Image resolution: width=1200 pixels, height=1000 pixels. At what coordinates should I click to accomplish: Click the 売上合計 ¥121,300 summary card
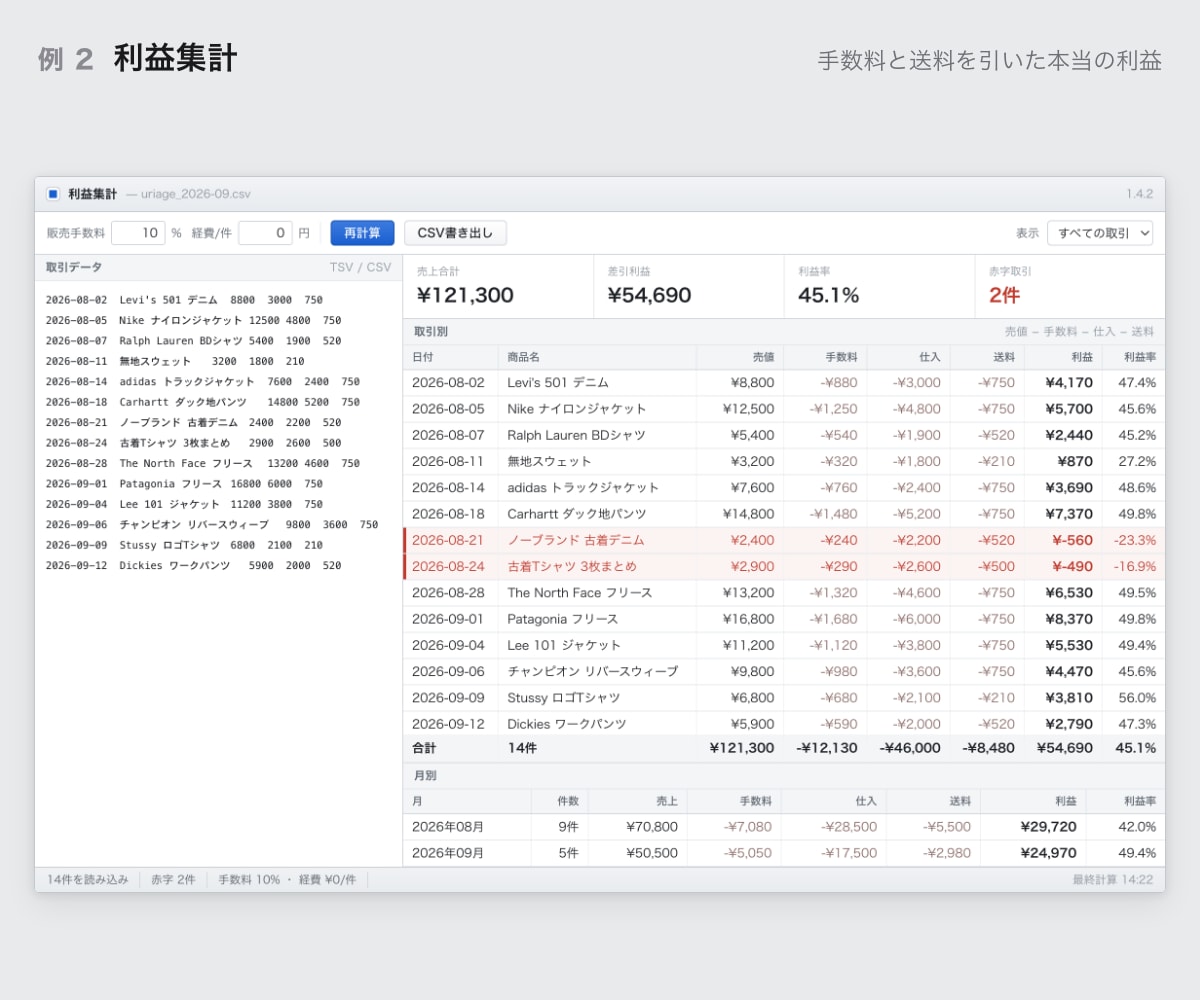click(498, 286)
